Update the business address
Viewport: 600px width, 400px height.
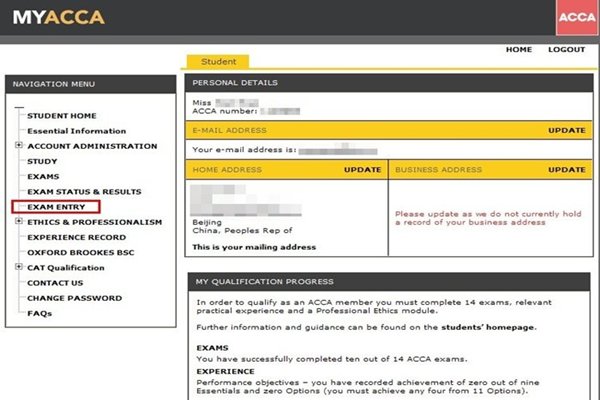pyautogui.click(x=566, y=170)
